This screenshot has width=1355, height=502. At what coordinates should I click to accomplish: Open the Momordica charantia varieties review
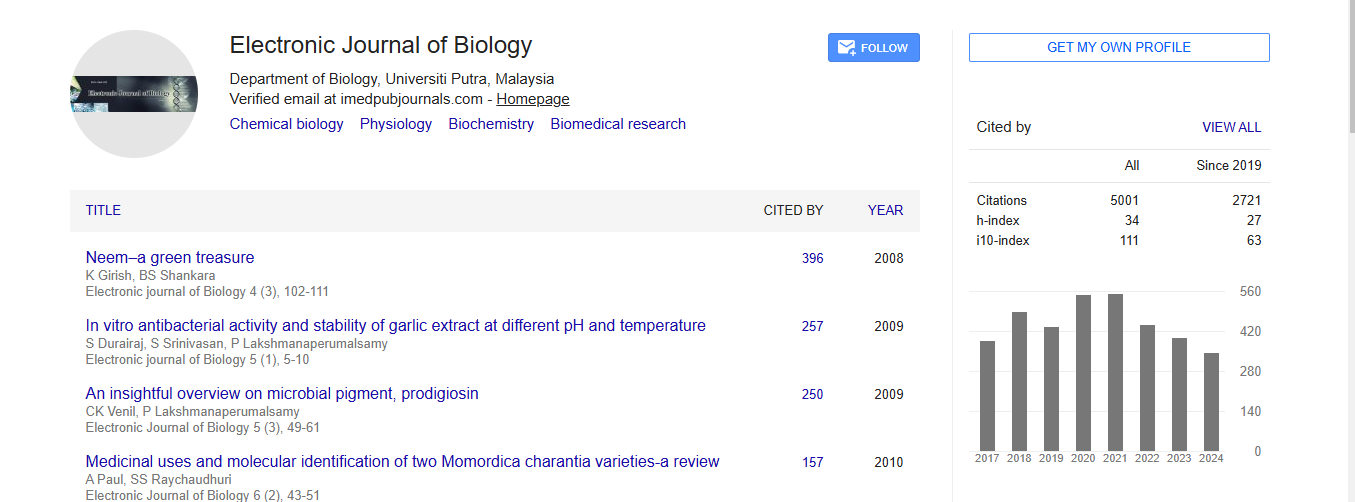402,461
